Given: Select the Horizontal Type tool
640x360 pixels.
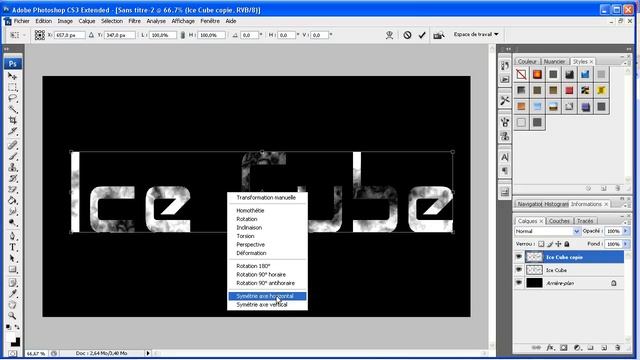Looking at the screenshot, I should [13, 247].
